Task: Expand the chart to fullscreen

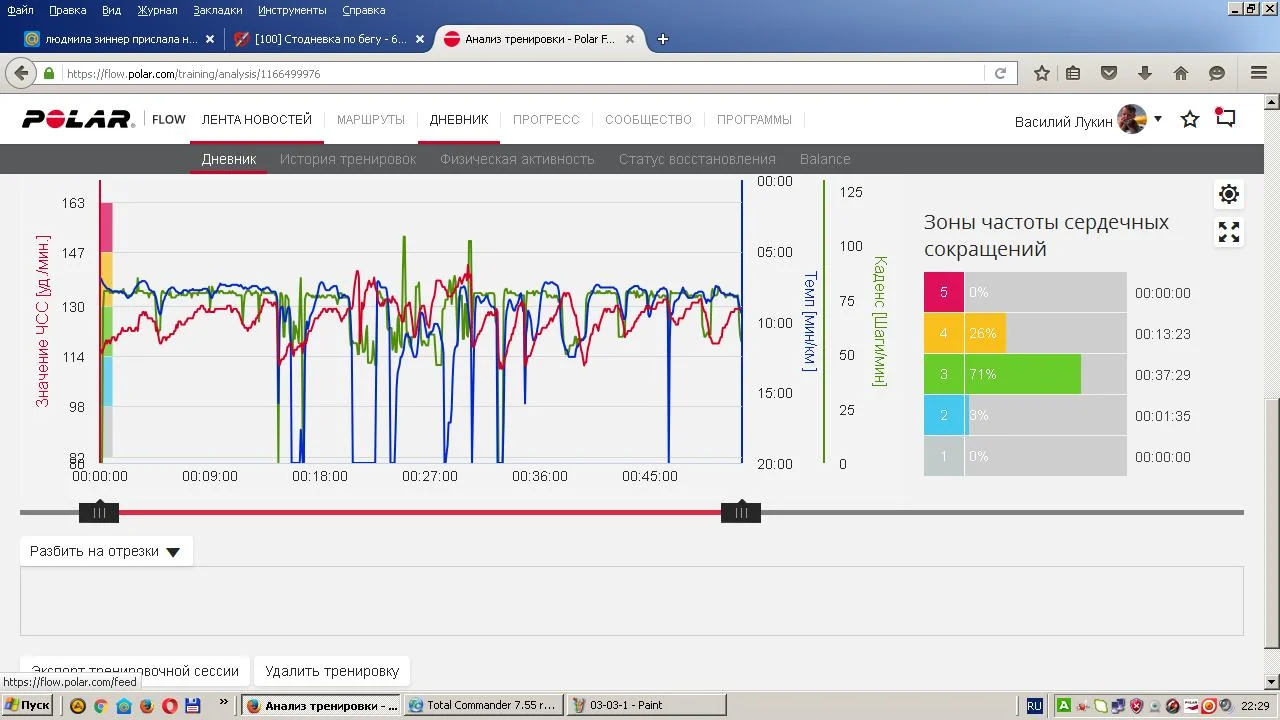Action: point(1229,233)
